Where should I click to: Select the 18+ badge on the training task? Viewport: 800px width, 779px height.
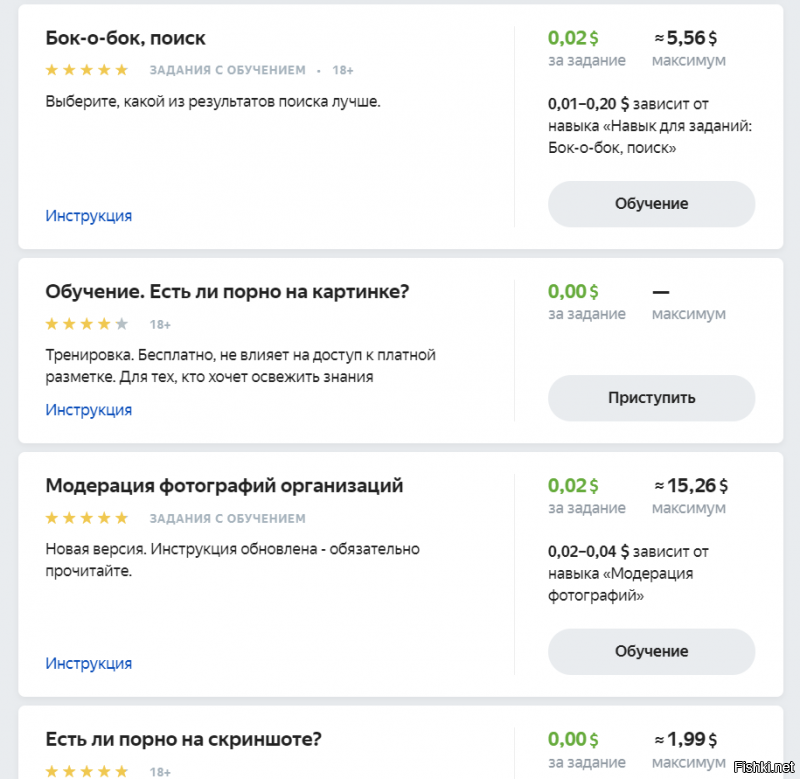point(160,324)
